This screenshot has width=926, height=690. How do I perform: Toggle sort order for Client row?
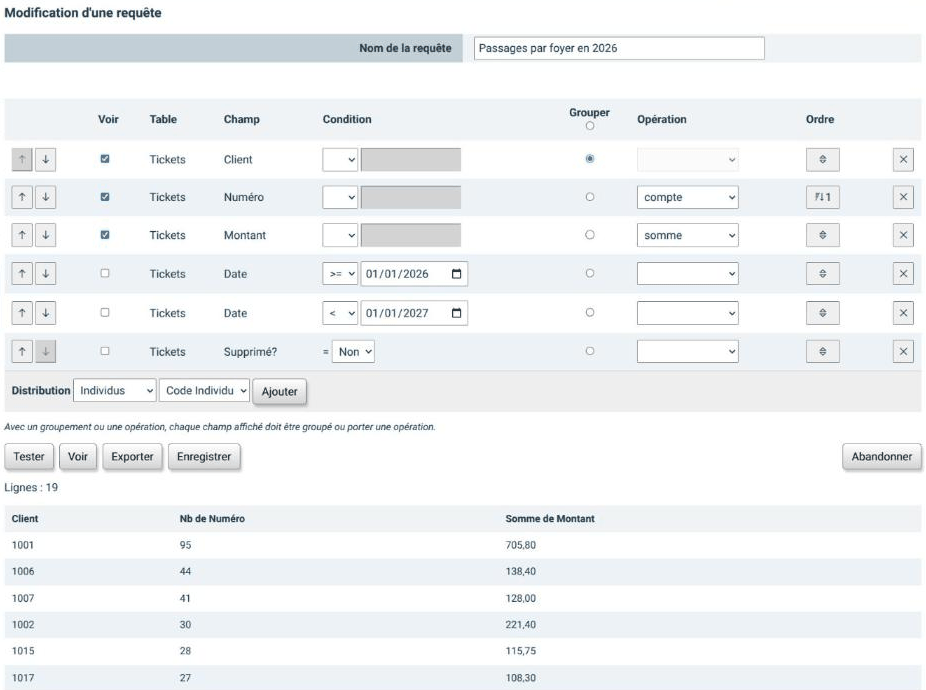pyautogui.click(x=823, y=160)
